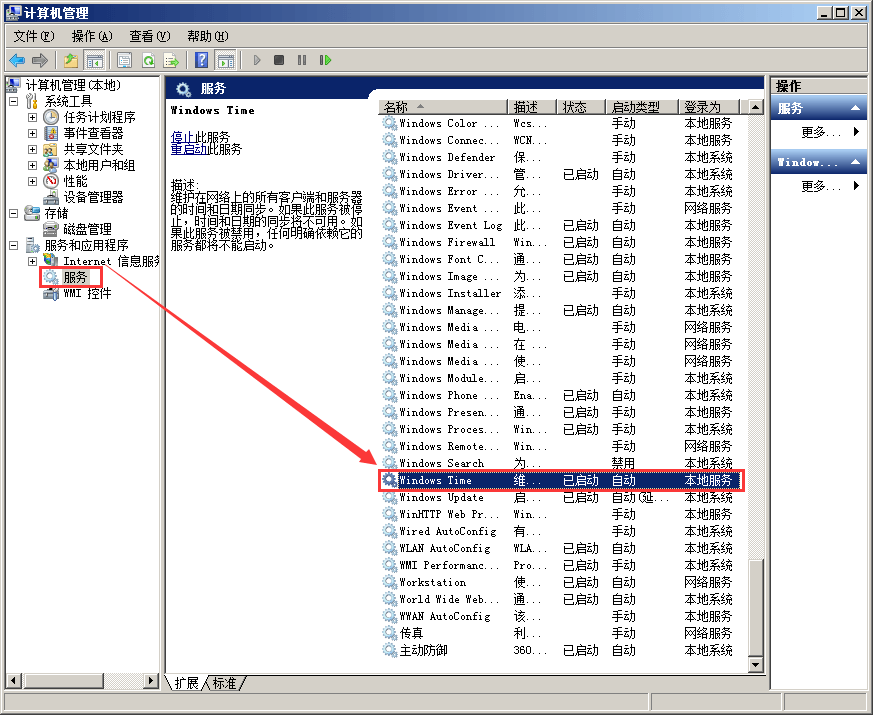Collapse the 服务和应用程序 tree node
Viewport: 873px width, 715px height.
(x=14, y=245)
